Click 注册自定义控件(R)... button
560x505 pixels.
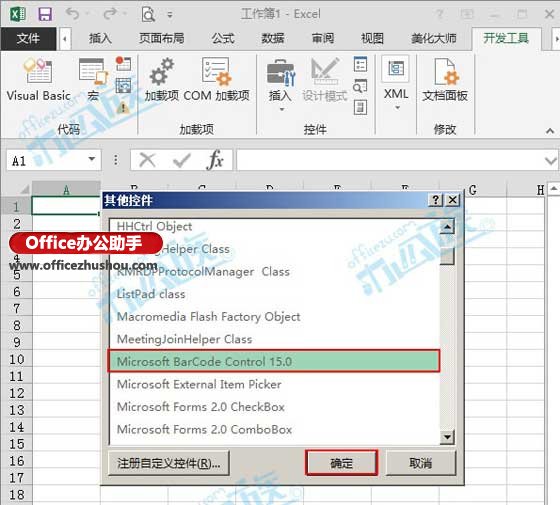click(169, 463)
